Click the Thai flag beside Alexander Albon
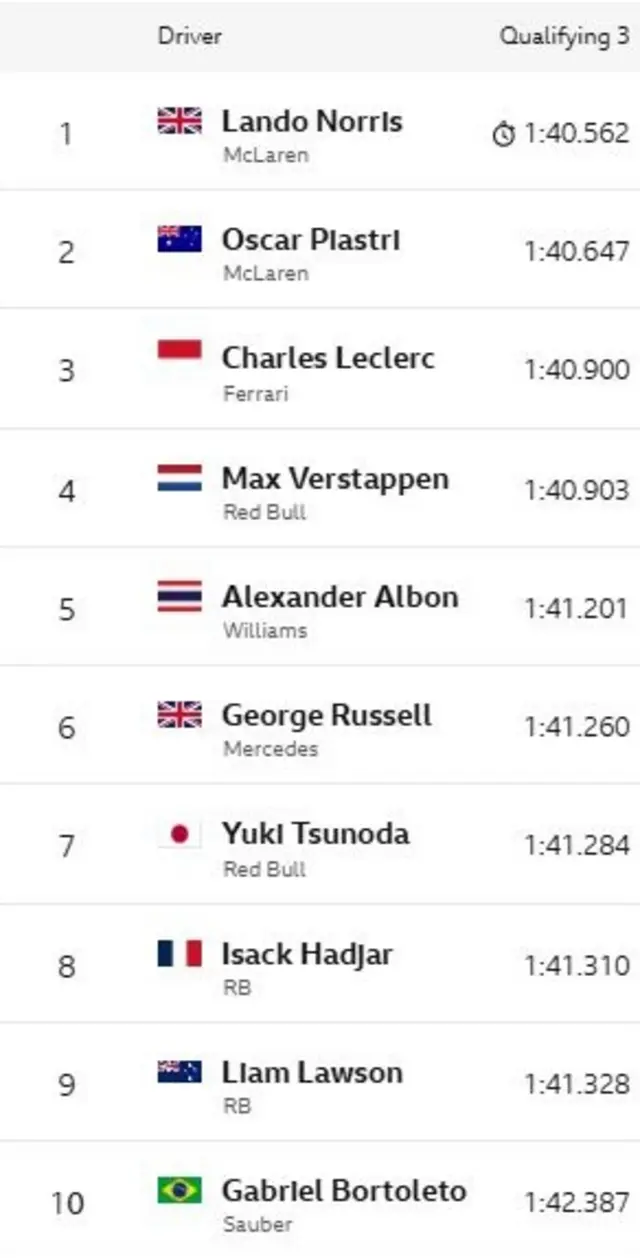Viewport: 640px width, 1258px height. [x=180, y=596]
